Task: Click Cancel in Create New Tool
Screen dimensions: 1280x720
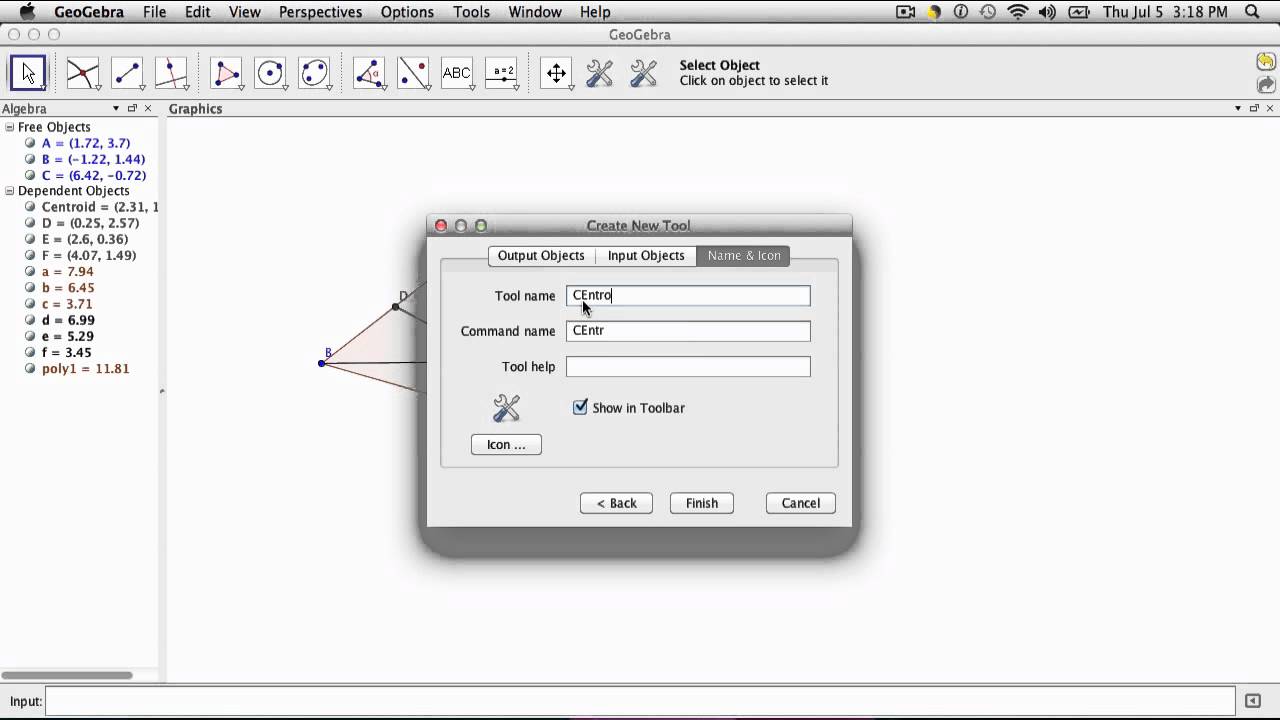Action: tap(801, 503)
